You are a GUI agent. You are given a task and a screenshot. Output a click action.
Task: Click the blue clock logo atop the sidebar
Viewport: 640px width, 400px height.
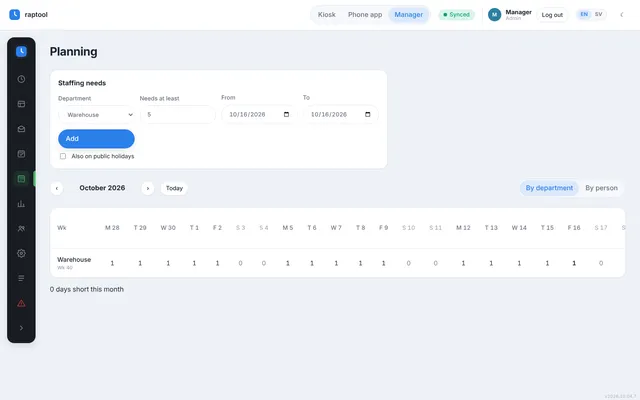21,51
